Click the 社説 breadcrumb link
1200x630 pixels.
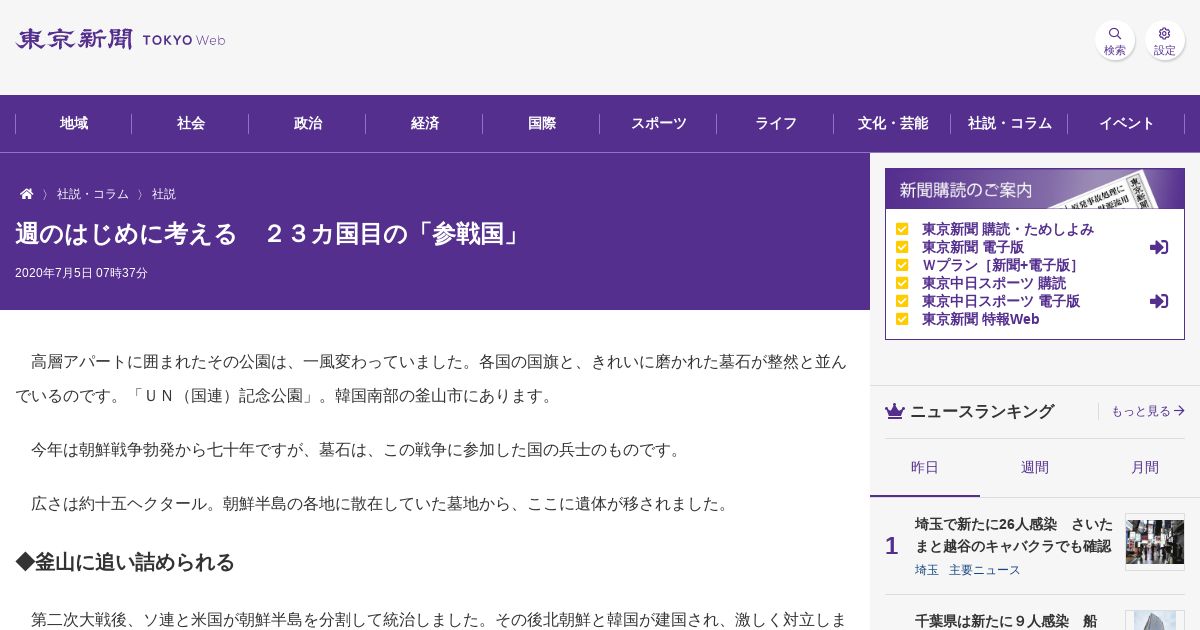pyautogui.click(x=164, y=194)
